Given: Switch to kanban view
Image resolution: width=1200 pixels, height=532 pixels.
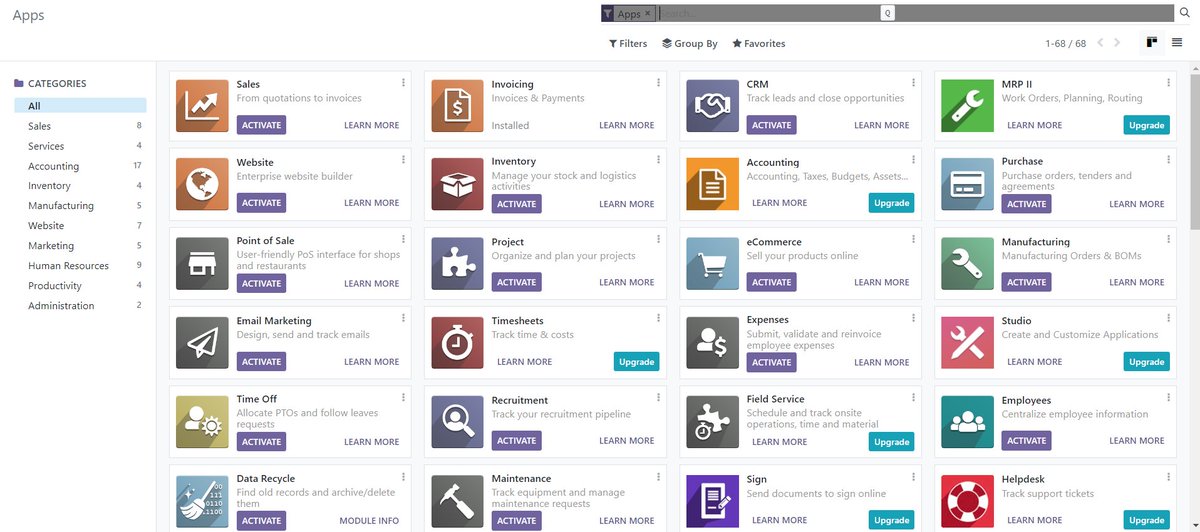Looking at the screenshot, I should point(1152,43).
